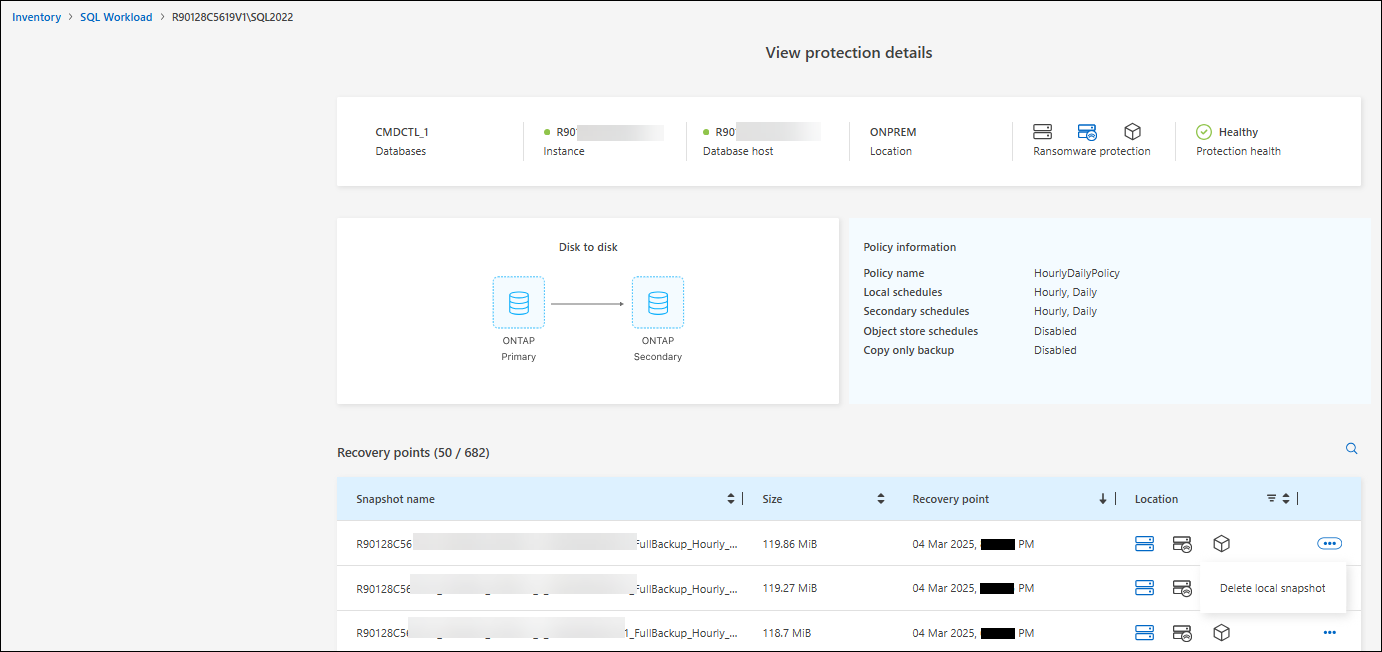Viewport: 1382px width, 652px height.
Task: Open the first row's three-dot actions menu
Action: coord(1329,544)
